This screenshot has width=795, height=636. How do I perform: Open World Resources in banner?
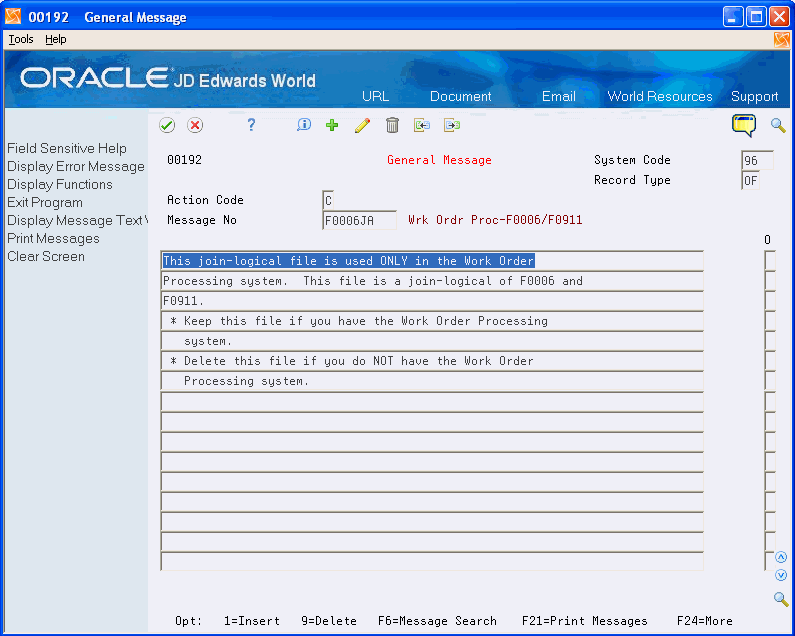[660, 96]
